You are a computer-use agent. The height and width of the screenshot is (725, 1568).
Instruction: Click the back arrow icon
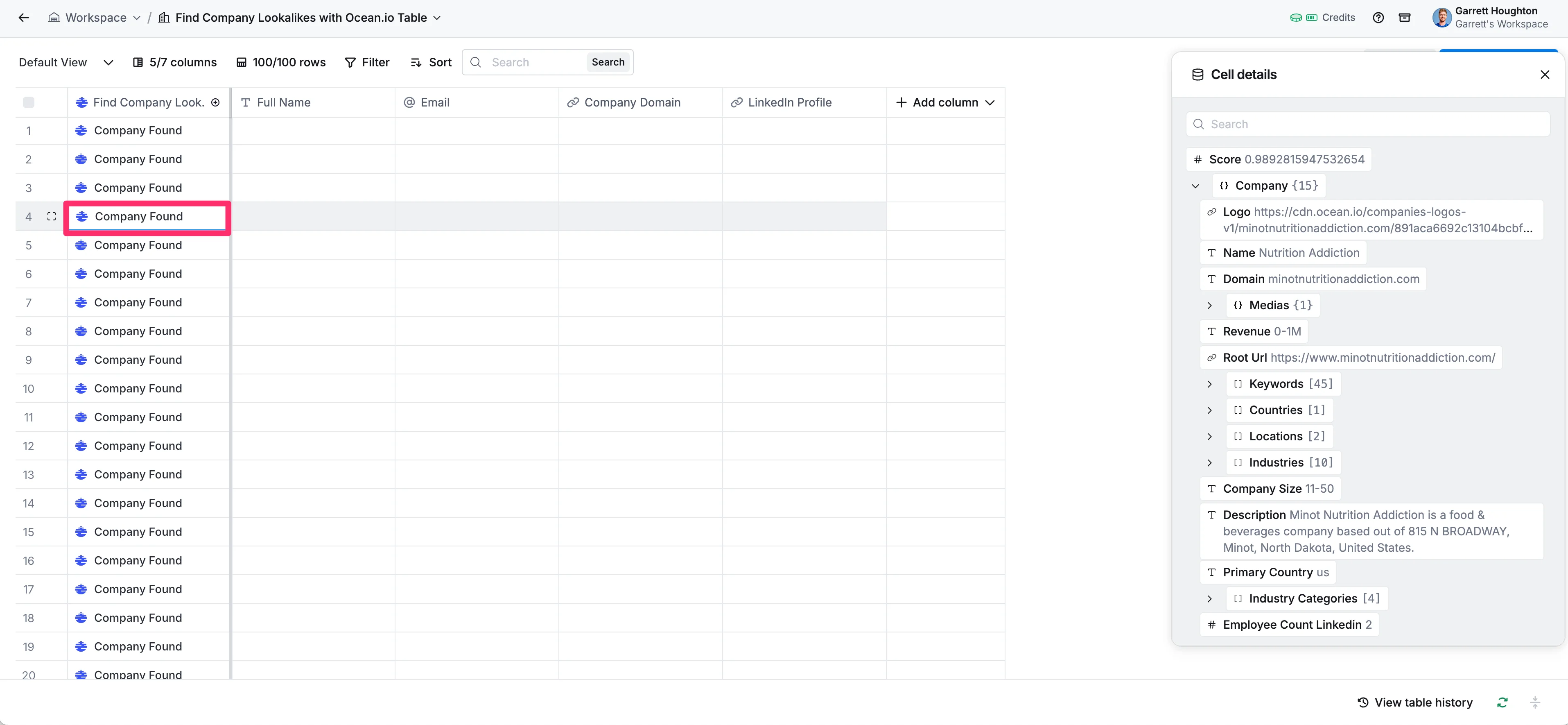click(x=24, y=18)
